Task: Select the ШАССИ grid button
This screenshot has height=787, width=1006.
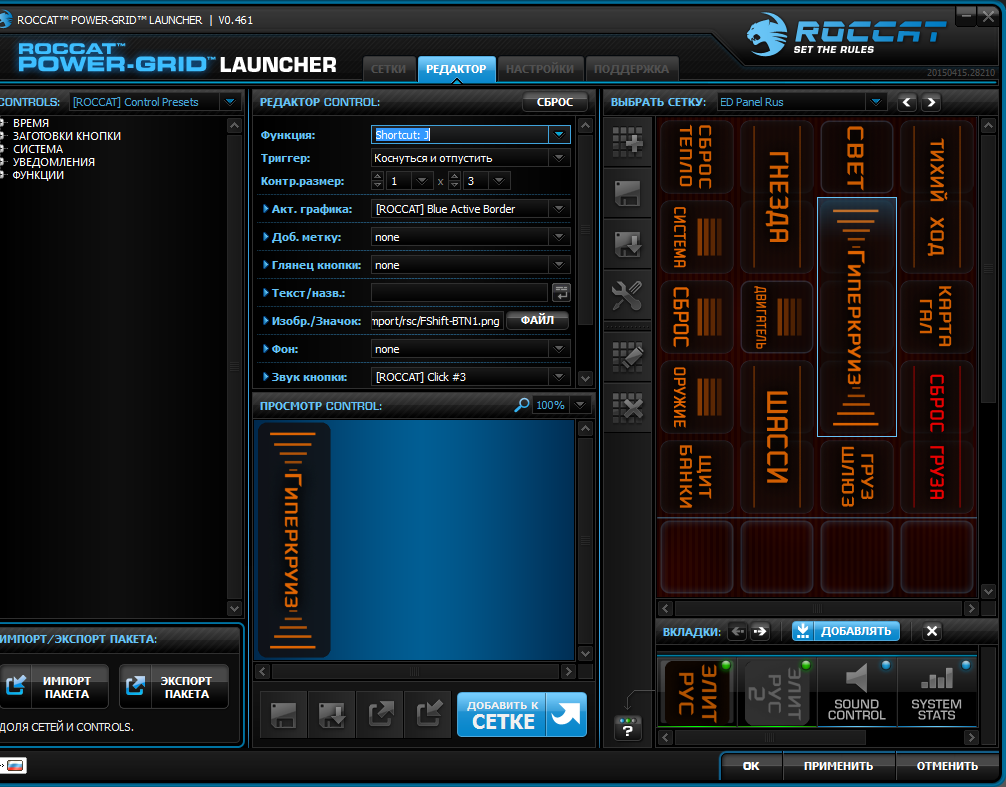Action: [x=776, y=437]
